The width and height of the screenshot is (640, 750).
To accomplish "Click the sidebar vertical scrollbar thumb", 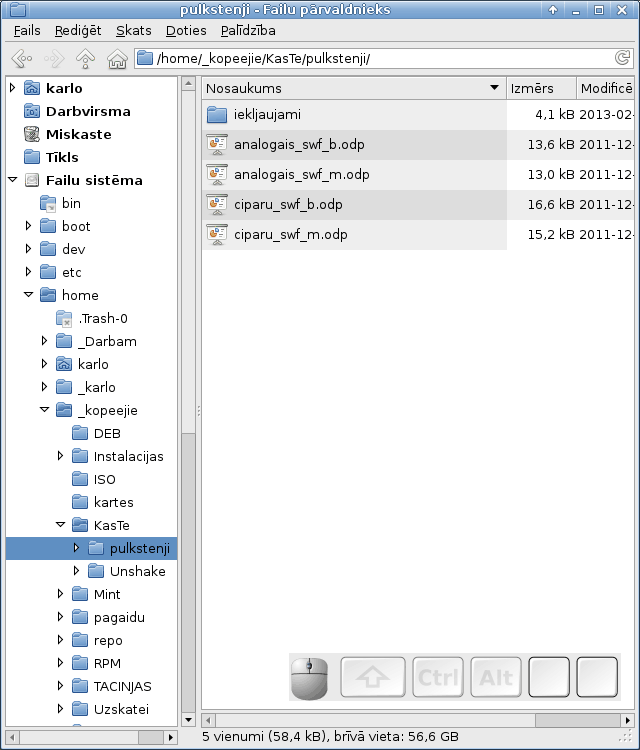I will (188, 572).
